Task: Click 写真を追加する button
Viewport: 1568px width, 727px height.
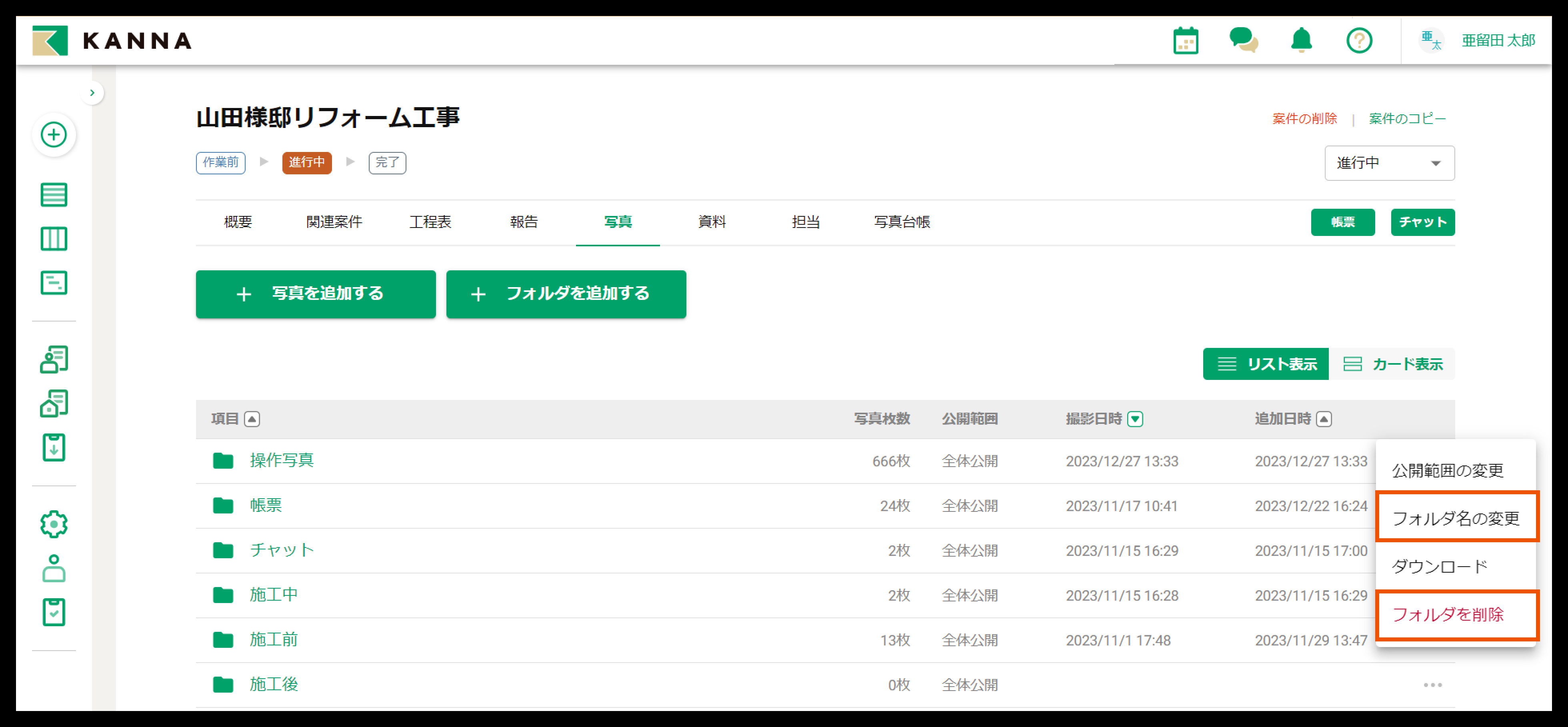Action: (316, 294)
